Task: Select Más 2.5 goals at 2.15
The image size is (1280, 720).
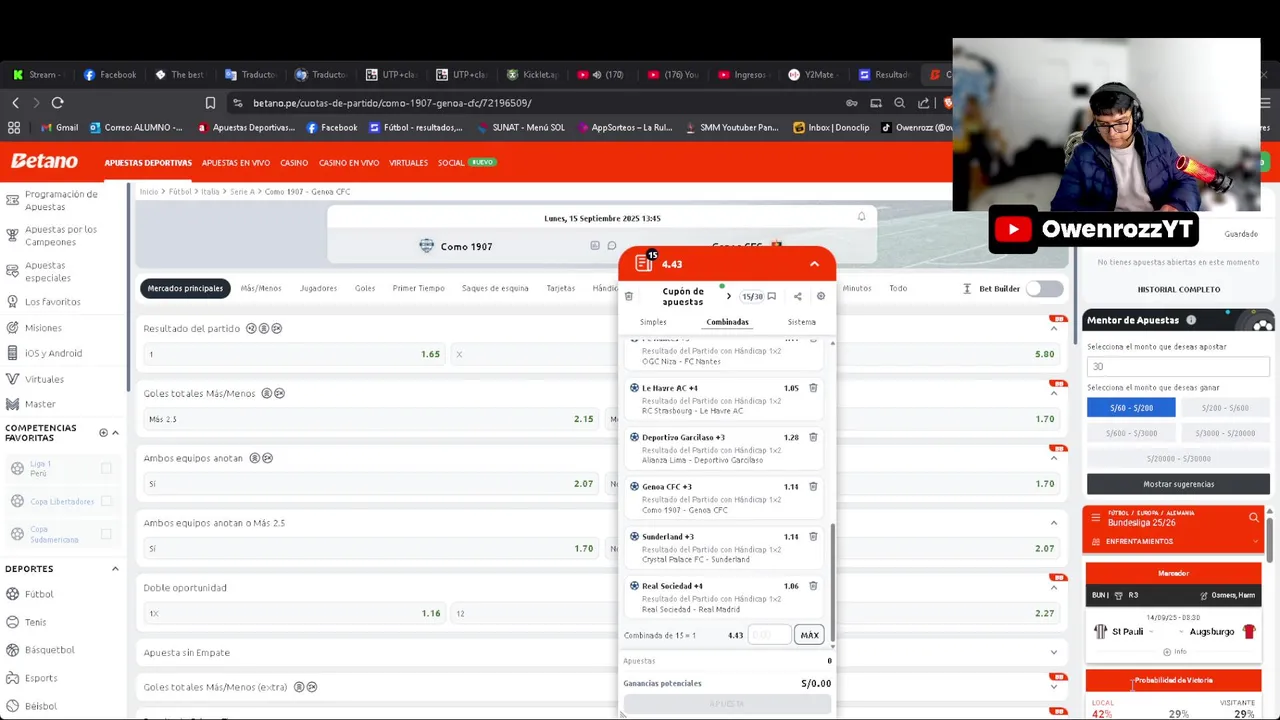Action: tap(369, 419)
